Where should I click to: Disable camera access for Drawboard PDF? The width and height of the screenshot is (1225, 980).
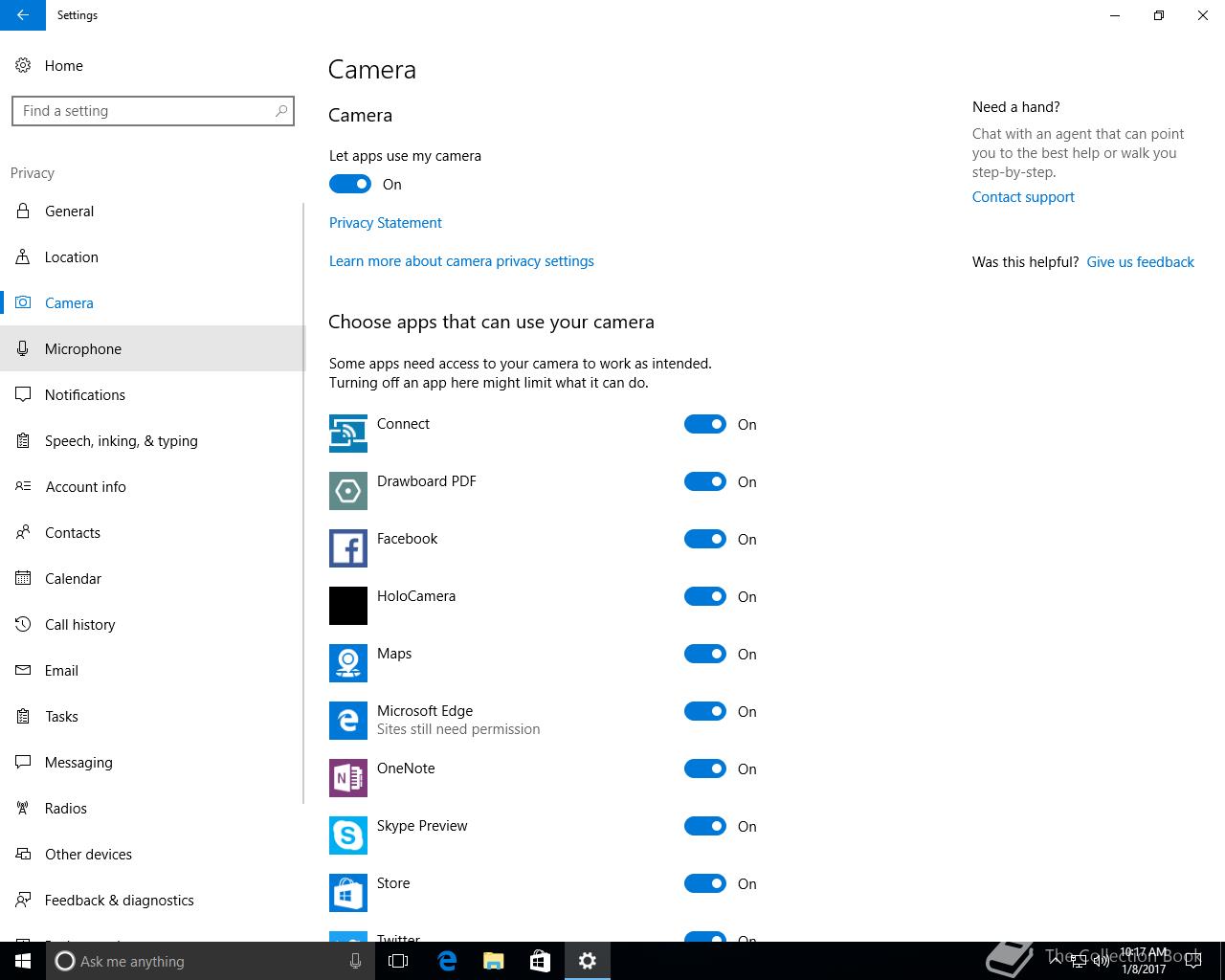tap(705, 481)
